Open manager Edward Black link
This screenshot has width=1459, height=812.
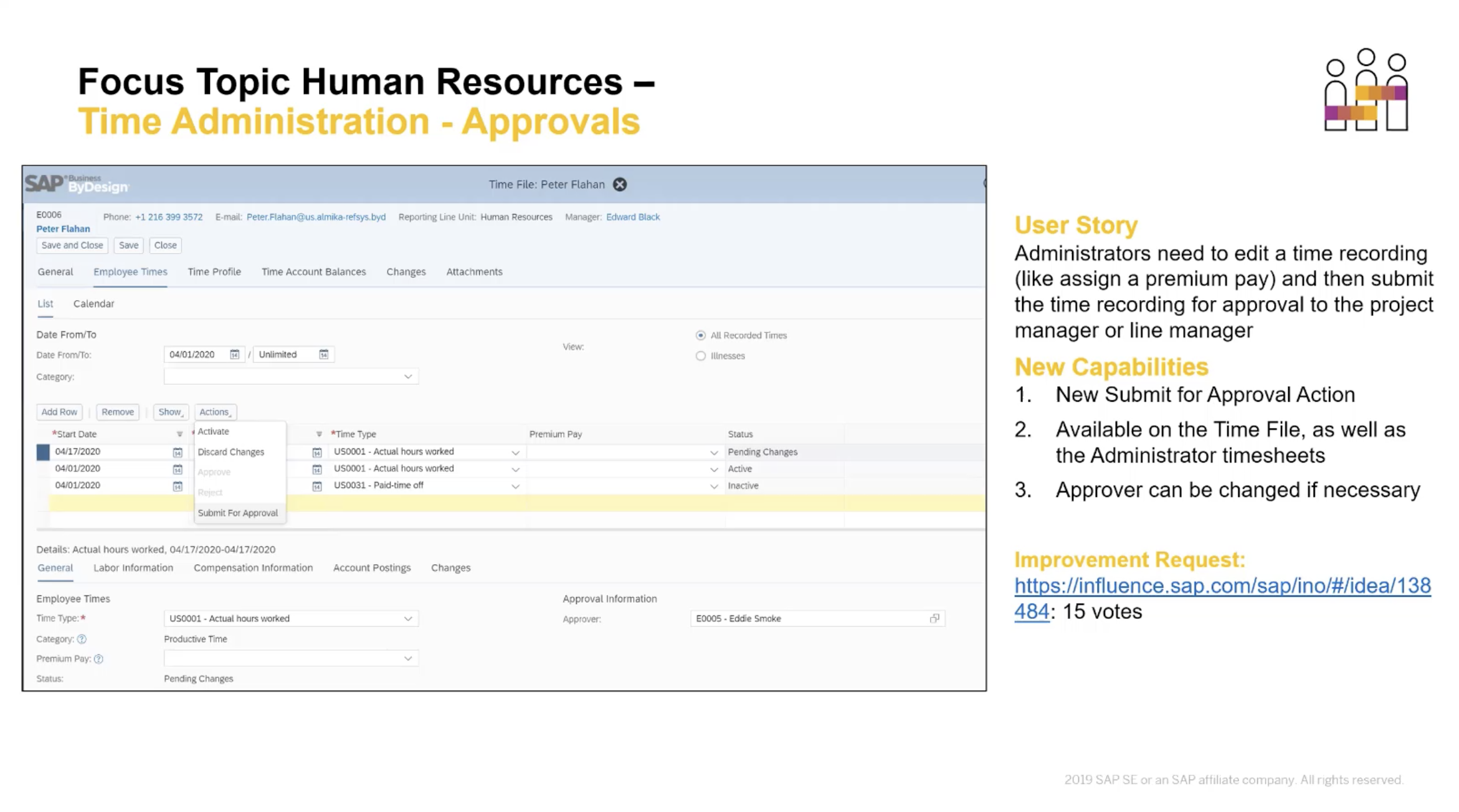(633, 217)
